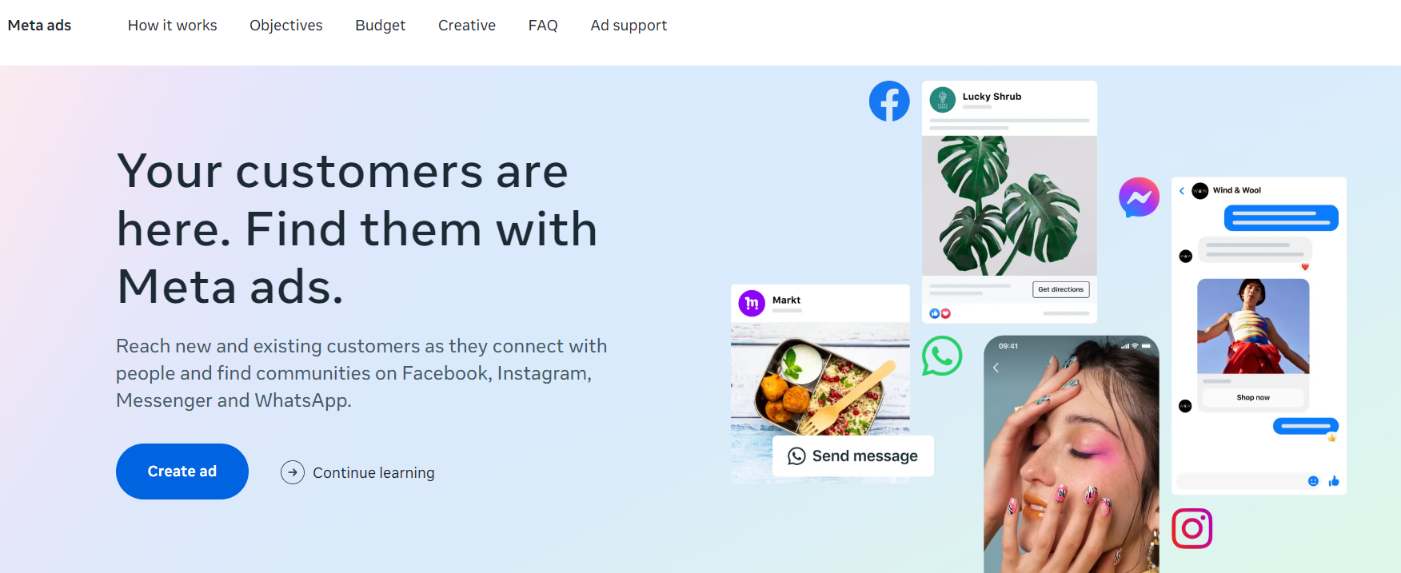
Task: Click the Lucky Shrub green avatar icon
Action: (x=942, y=99)
